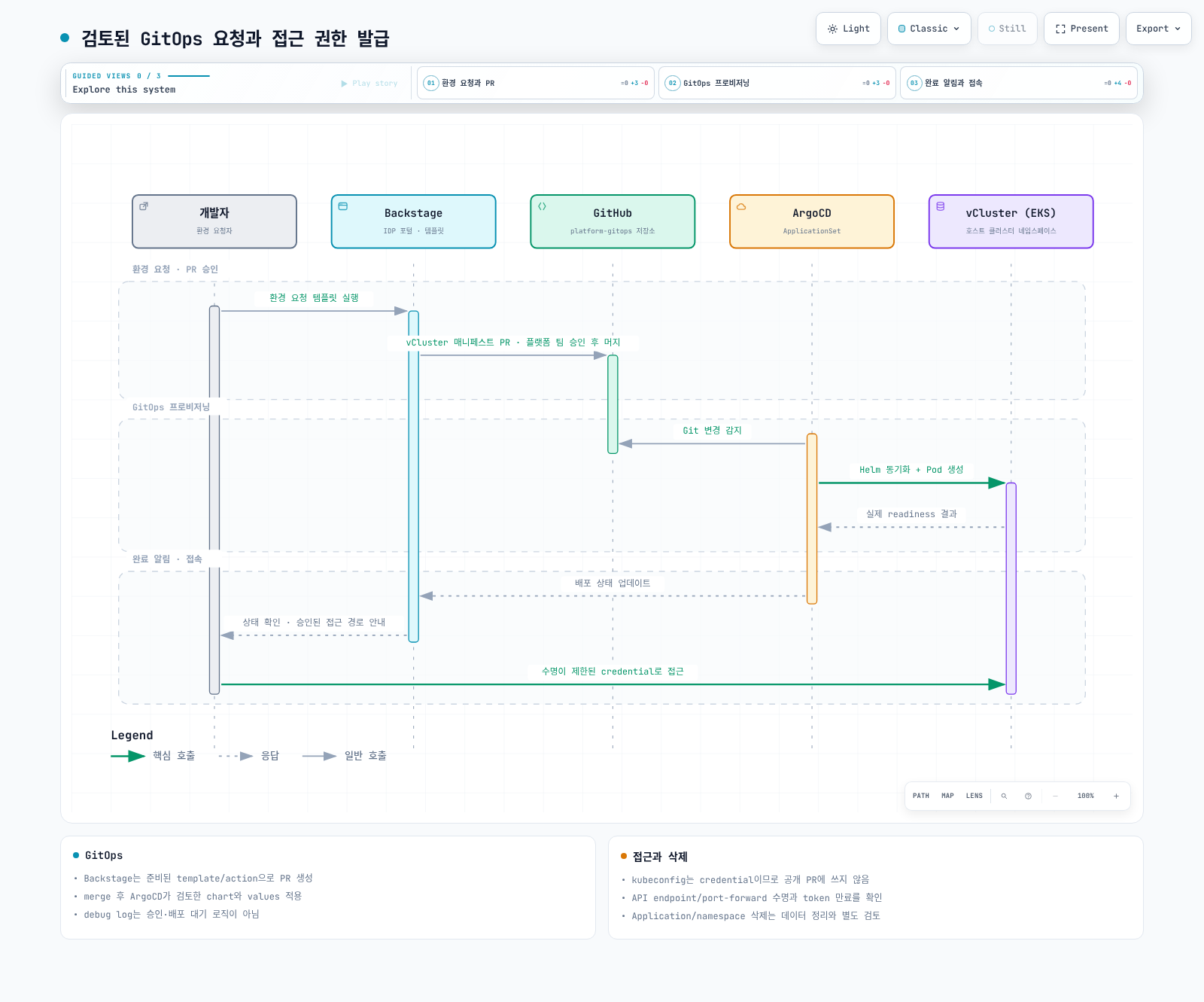Expand the Export dropdown menu
This screenshot has width=1204, height=1002.
1159,29
